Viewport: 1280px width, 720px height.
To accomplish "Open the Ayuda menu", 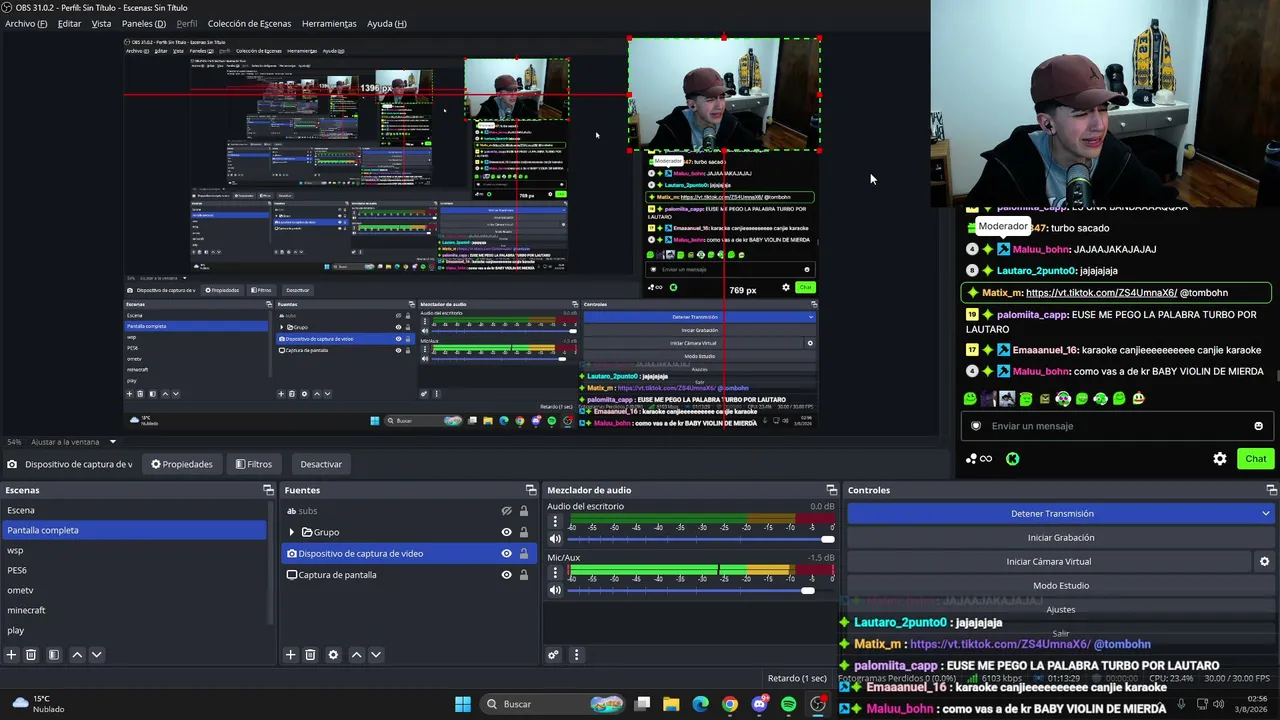I will (x=386, y=23).
